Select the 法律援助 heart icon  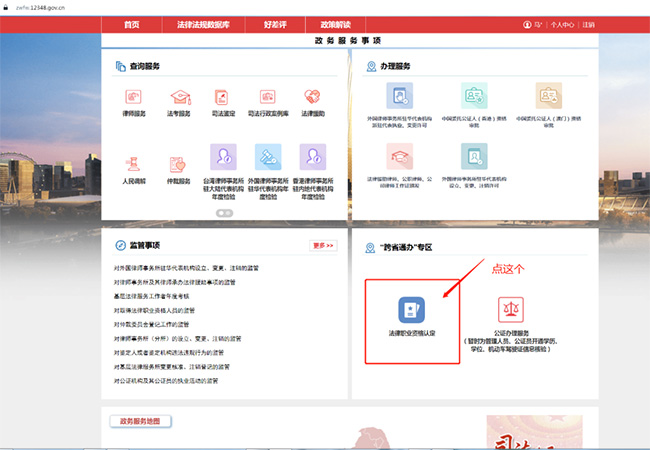(x=313, y=97)
